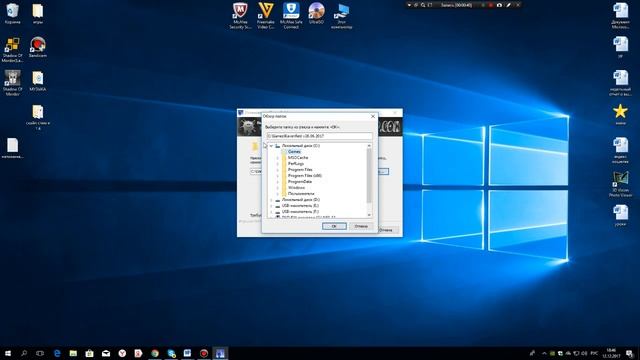This screenshot has width=640, height=360.
Task: Expand the USB drive (F:) tree node
Action: tap(271, 212)
